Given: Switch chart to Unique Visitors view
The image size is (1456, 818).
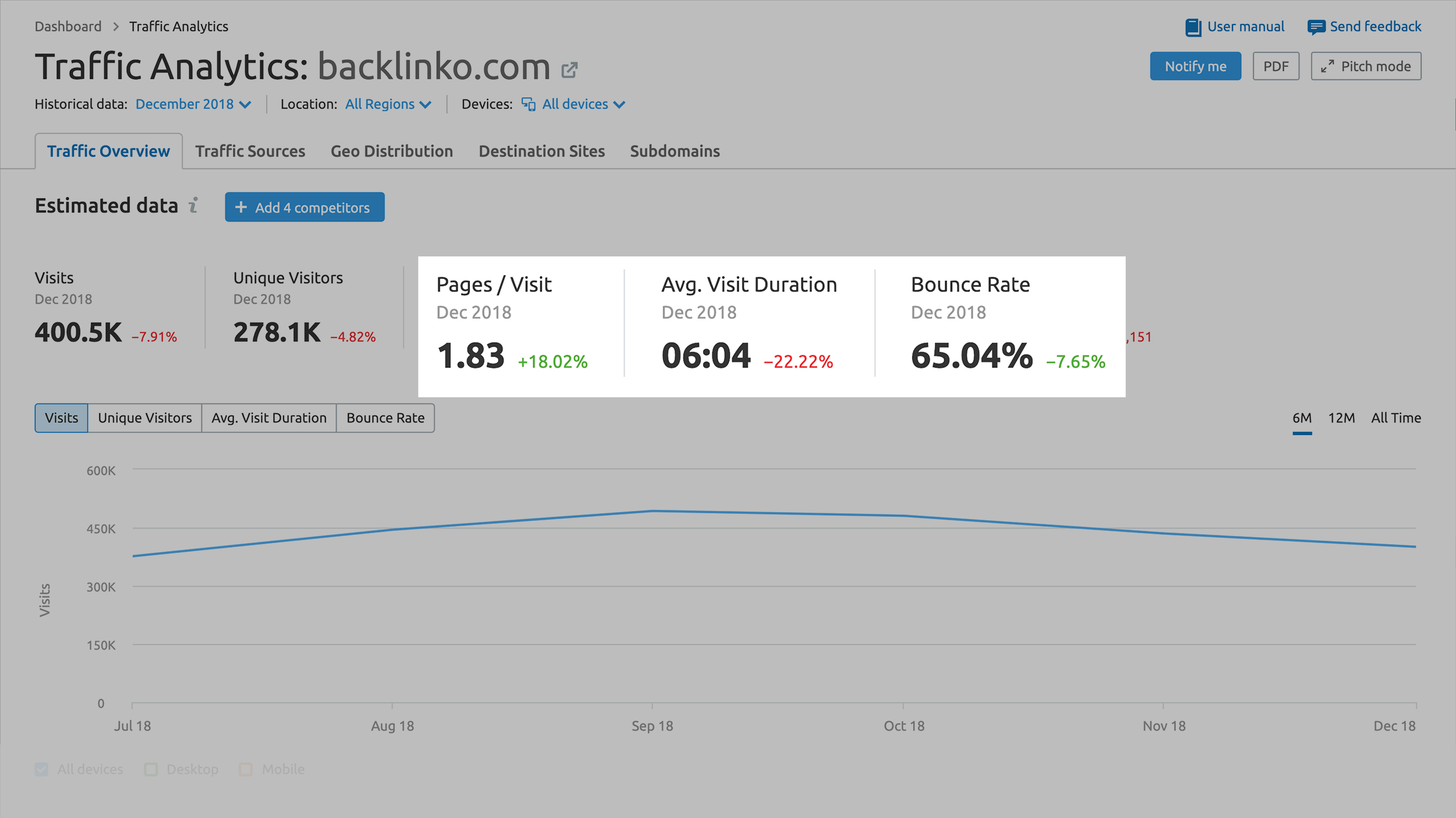Looking at the screenshot, I should [x=143, y=417].
